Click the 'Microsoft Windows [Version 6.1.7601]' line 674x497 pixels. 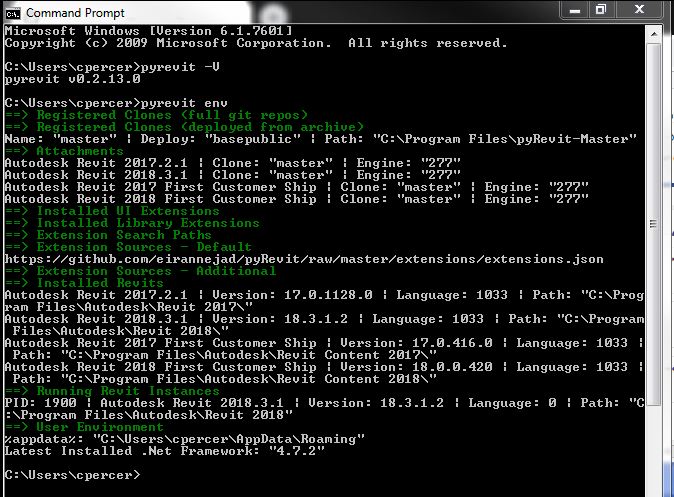coord(149,31)
